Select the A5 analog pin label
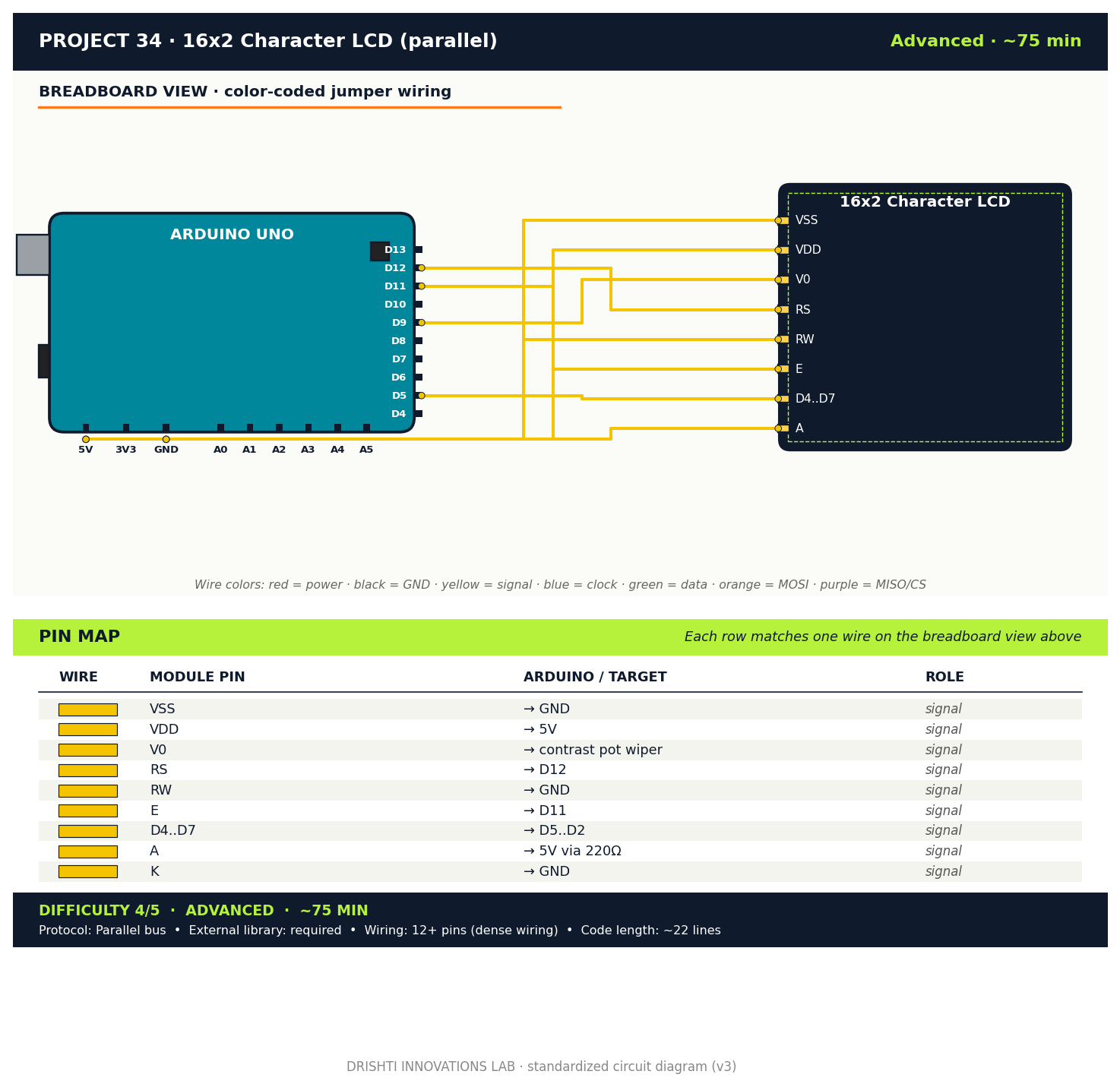 (367, 449)
